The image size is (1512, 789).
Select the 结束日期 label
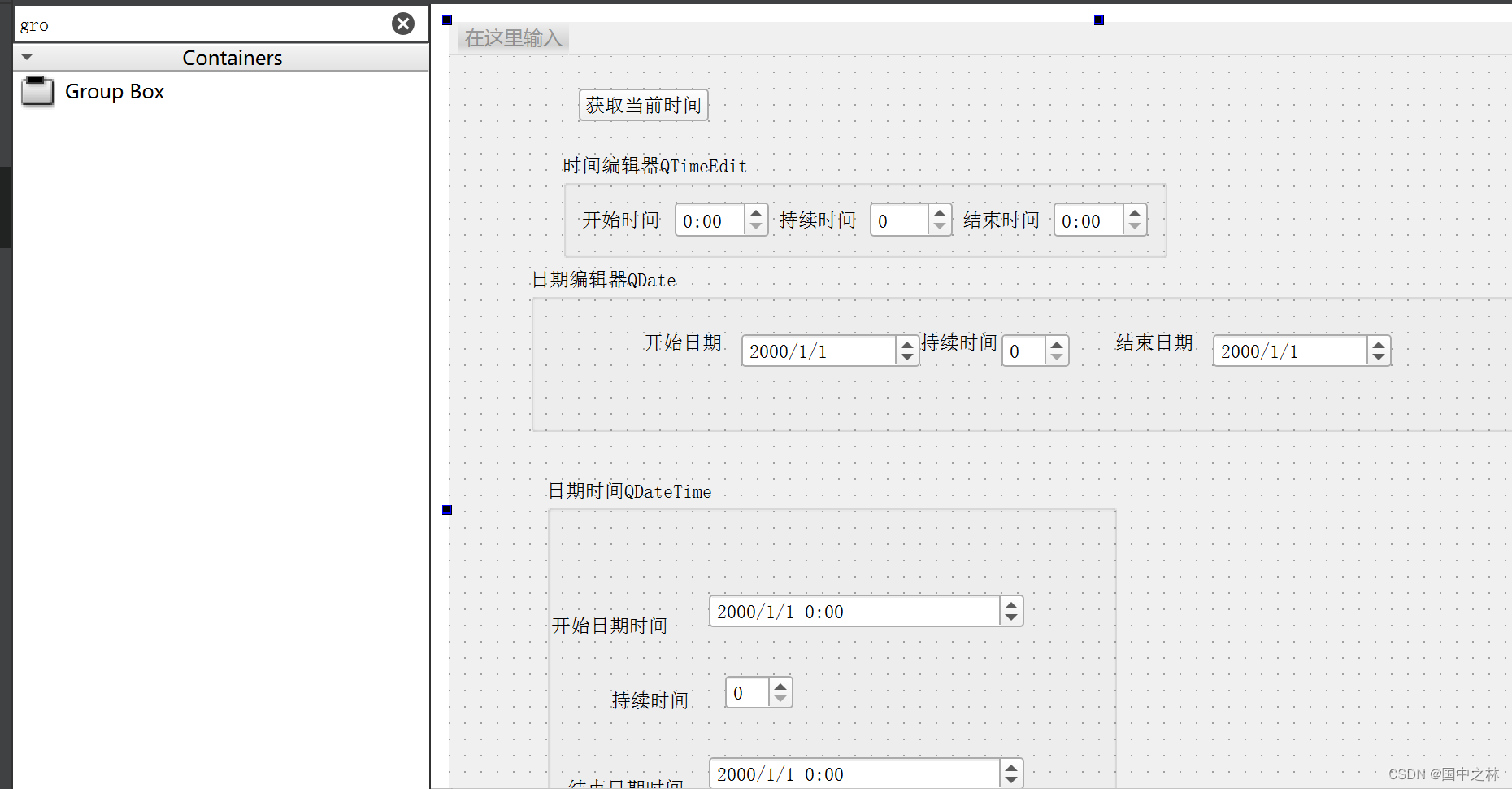[1154, 342]
